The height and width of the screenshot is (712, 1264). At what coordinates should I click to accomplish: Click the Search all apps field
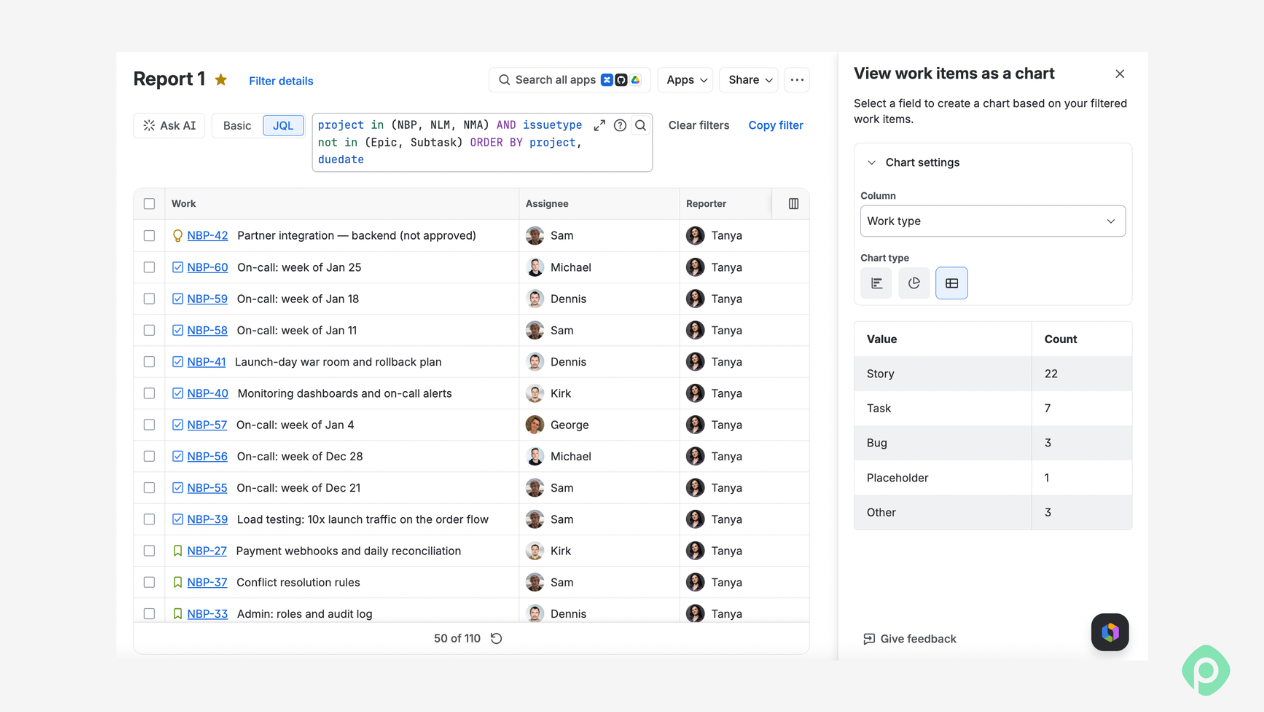click(570, 80)
